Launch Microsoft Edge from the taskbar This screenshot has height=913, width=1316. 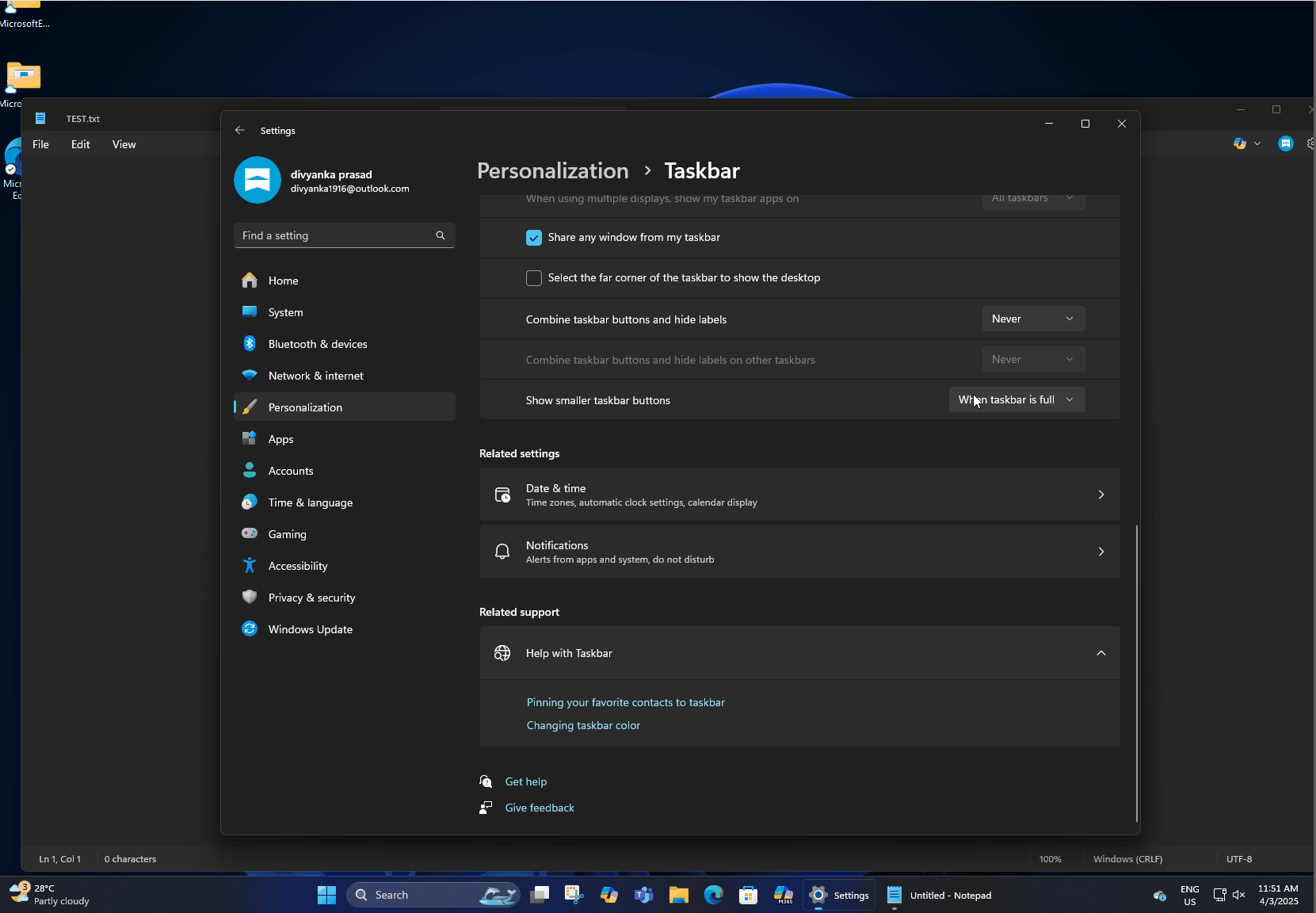pyautogui.click(x=713, y=895)
